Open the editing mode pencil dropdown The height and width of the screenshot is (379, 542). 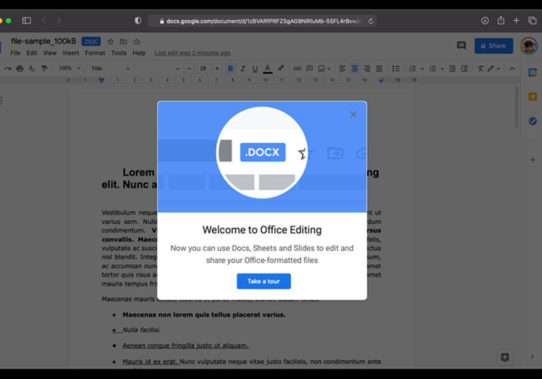tap(493, 68)
